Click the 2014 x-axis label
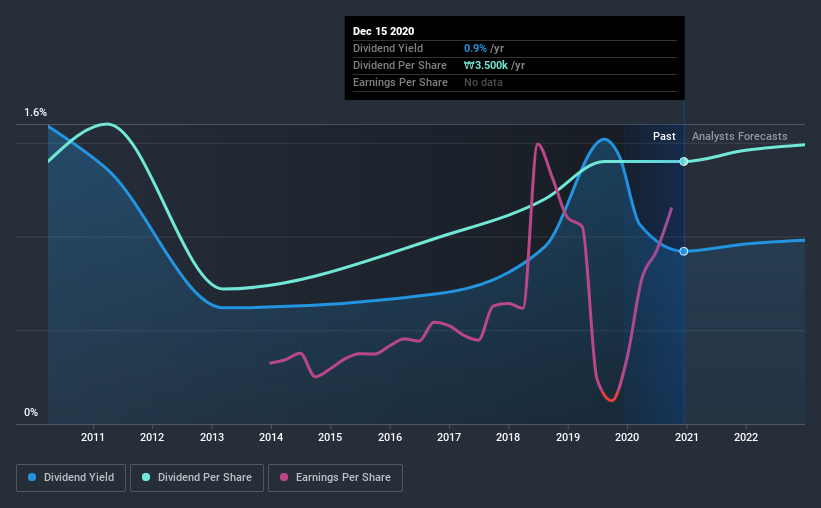This screenshot has height=508, width=821. 271,437
